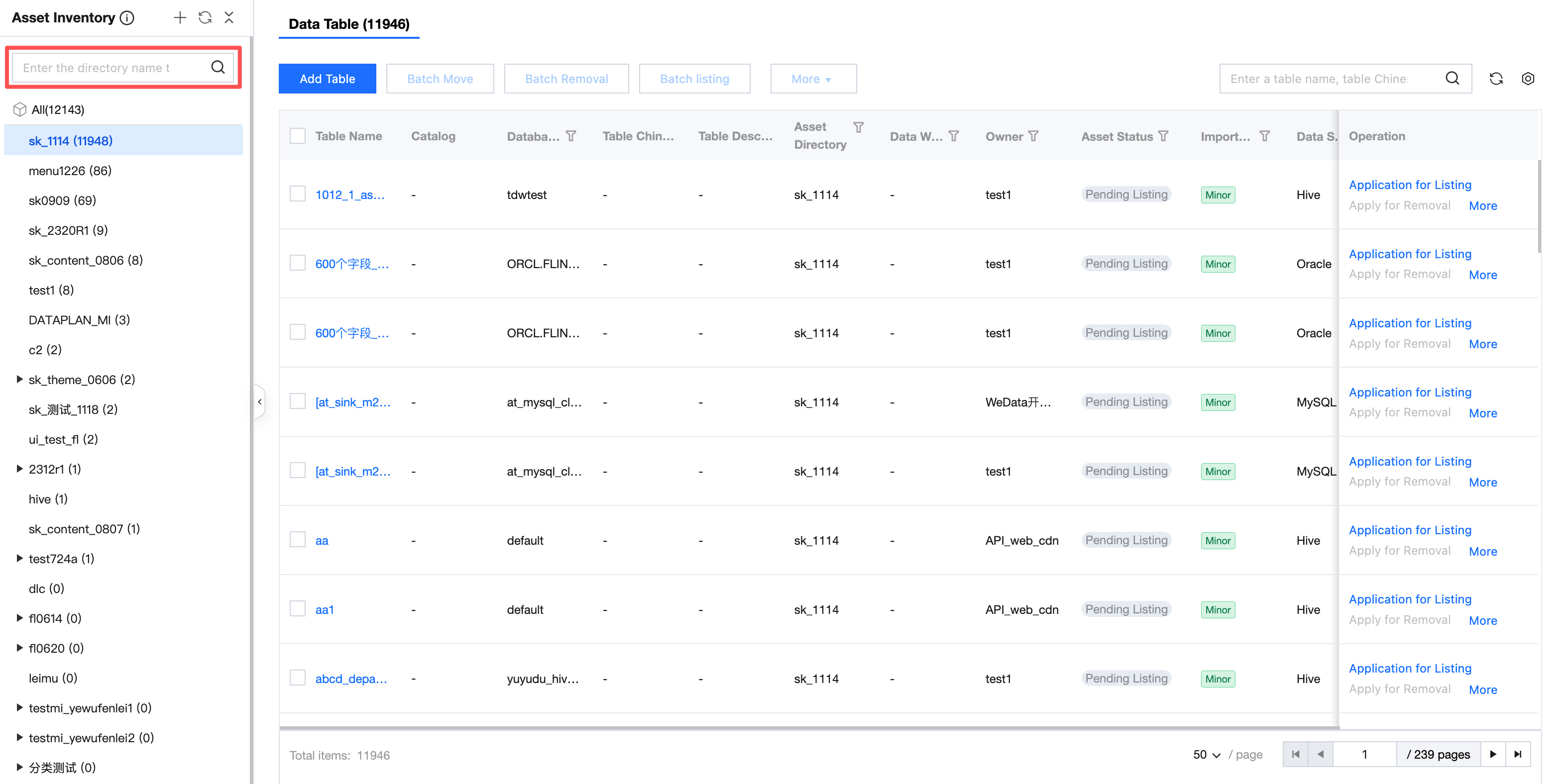Click the Owner column filter icon

tap(1034, 136)
